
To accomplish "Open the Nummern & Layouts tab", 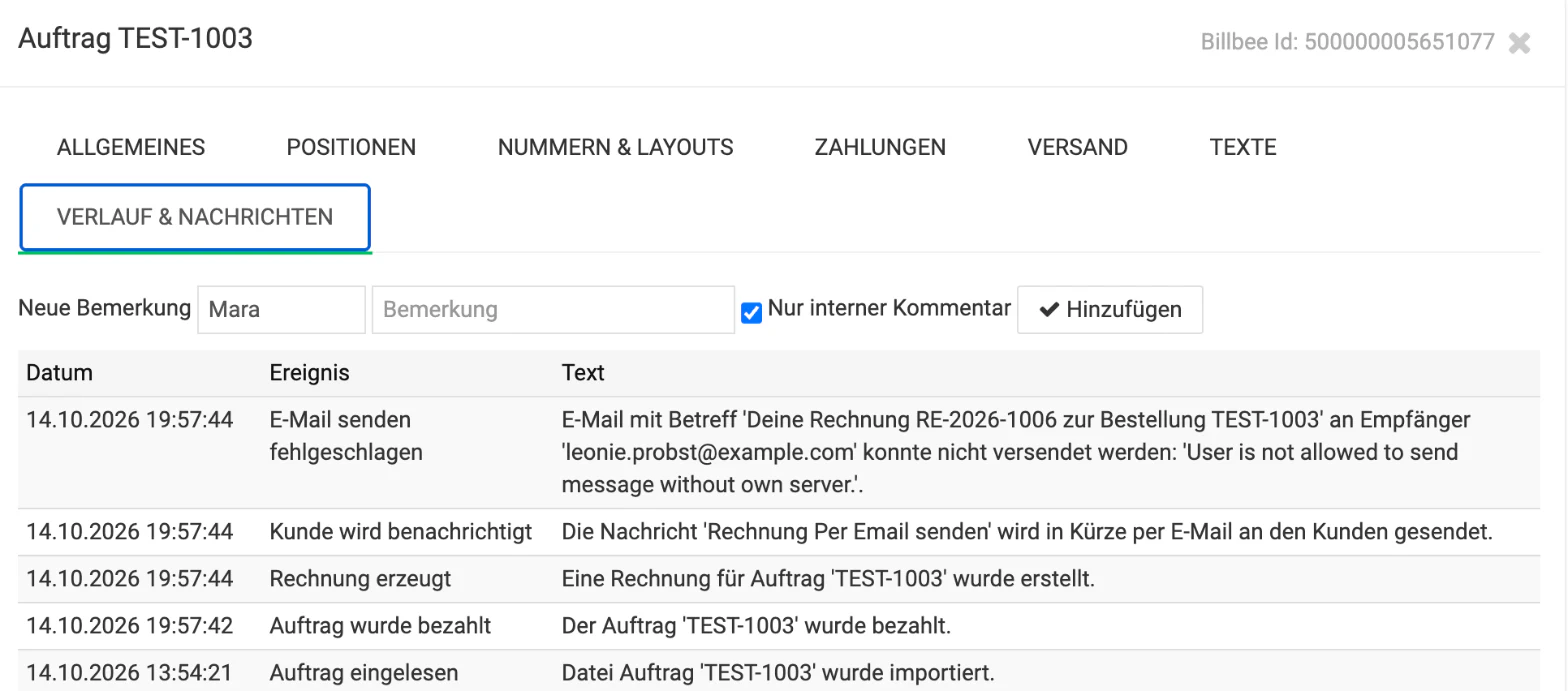I will coord(615,147).
